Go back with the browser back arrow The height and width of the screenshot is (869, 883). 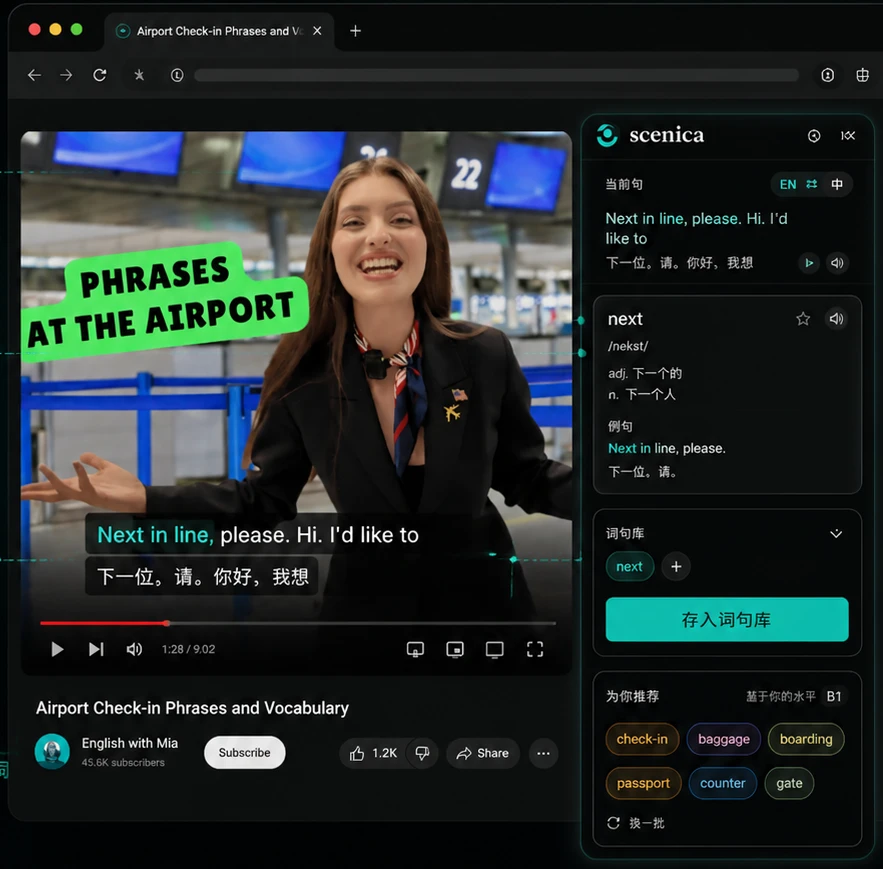click(34, 75)
